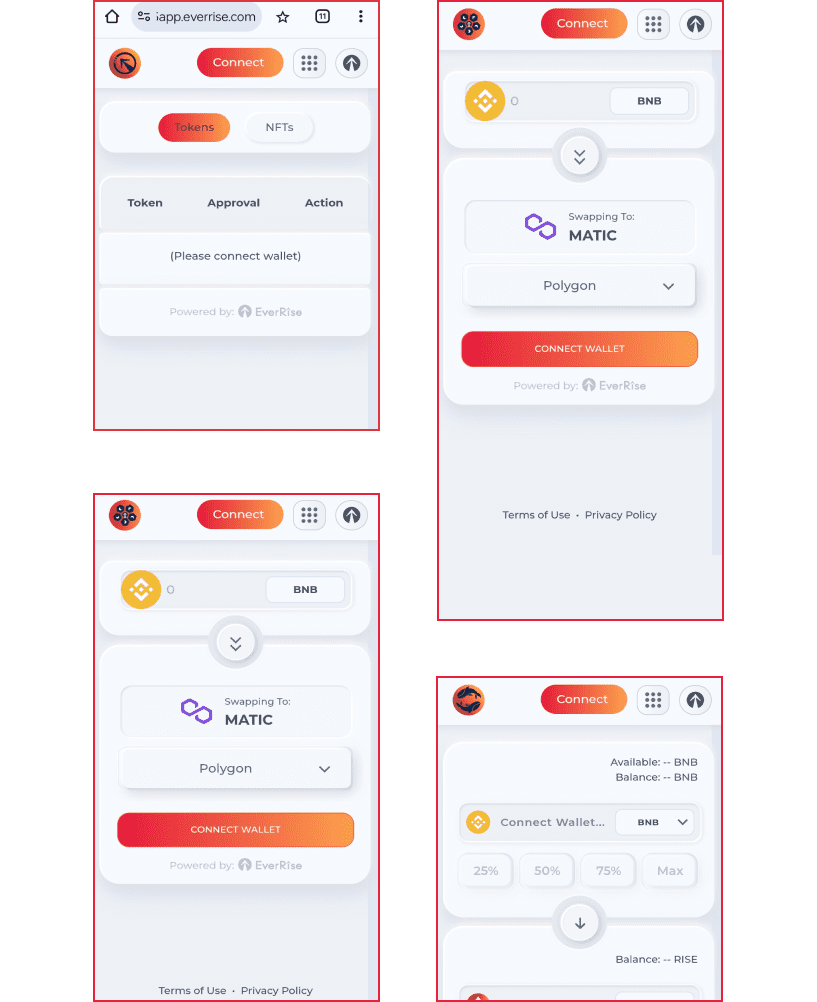Tap the browser home icon

coord(112,17)
